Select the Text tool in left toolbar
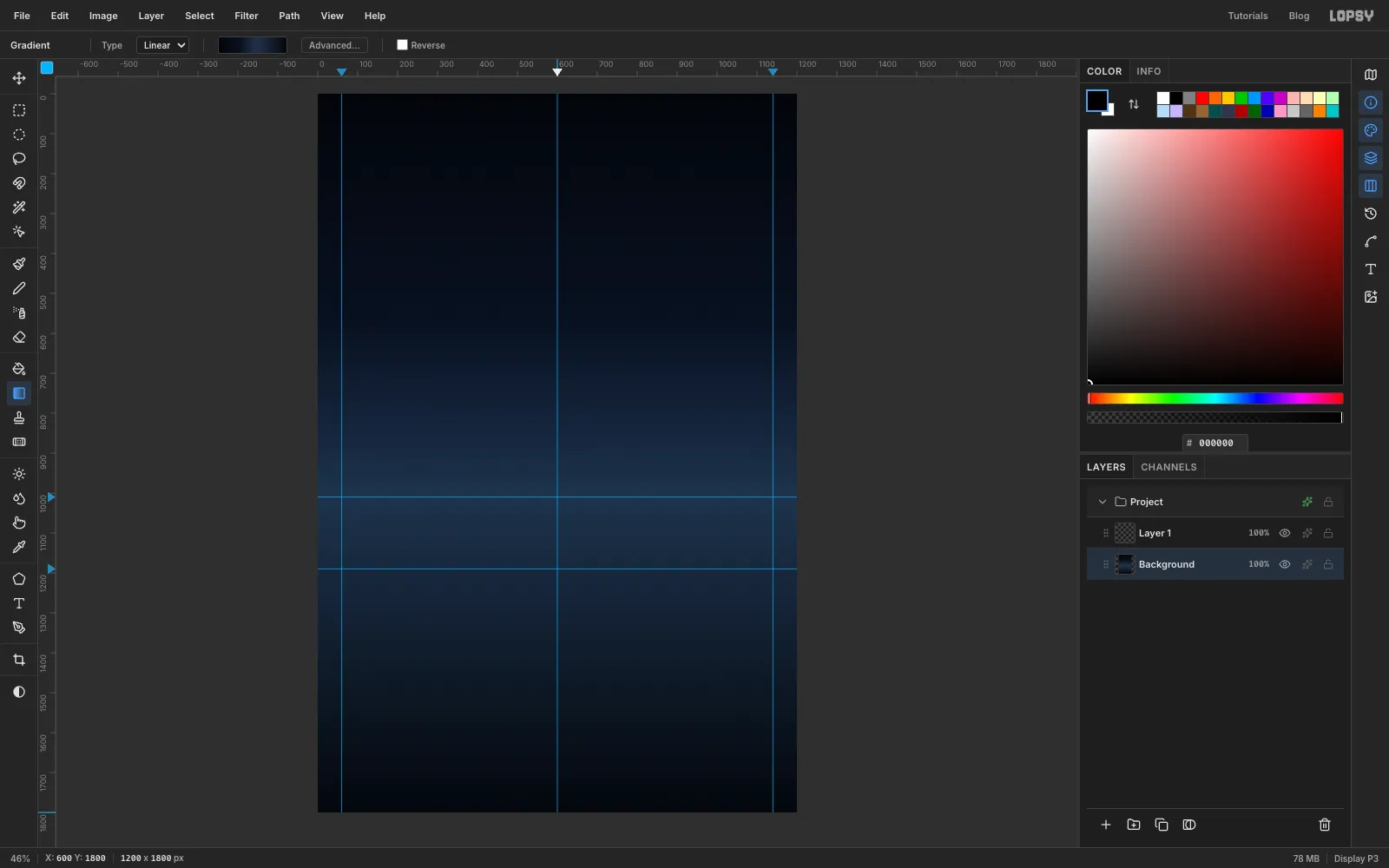The width and height of the screenshot is (1389, 868). coord(19,603)
